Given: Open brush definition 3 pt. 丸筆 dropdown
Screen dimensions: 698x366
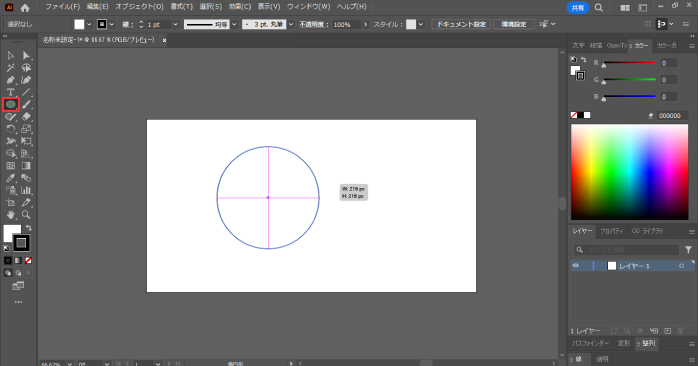Looking at the screenshot, I should 291,24.
